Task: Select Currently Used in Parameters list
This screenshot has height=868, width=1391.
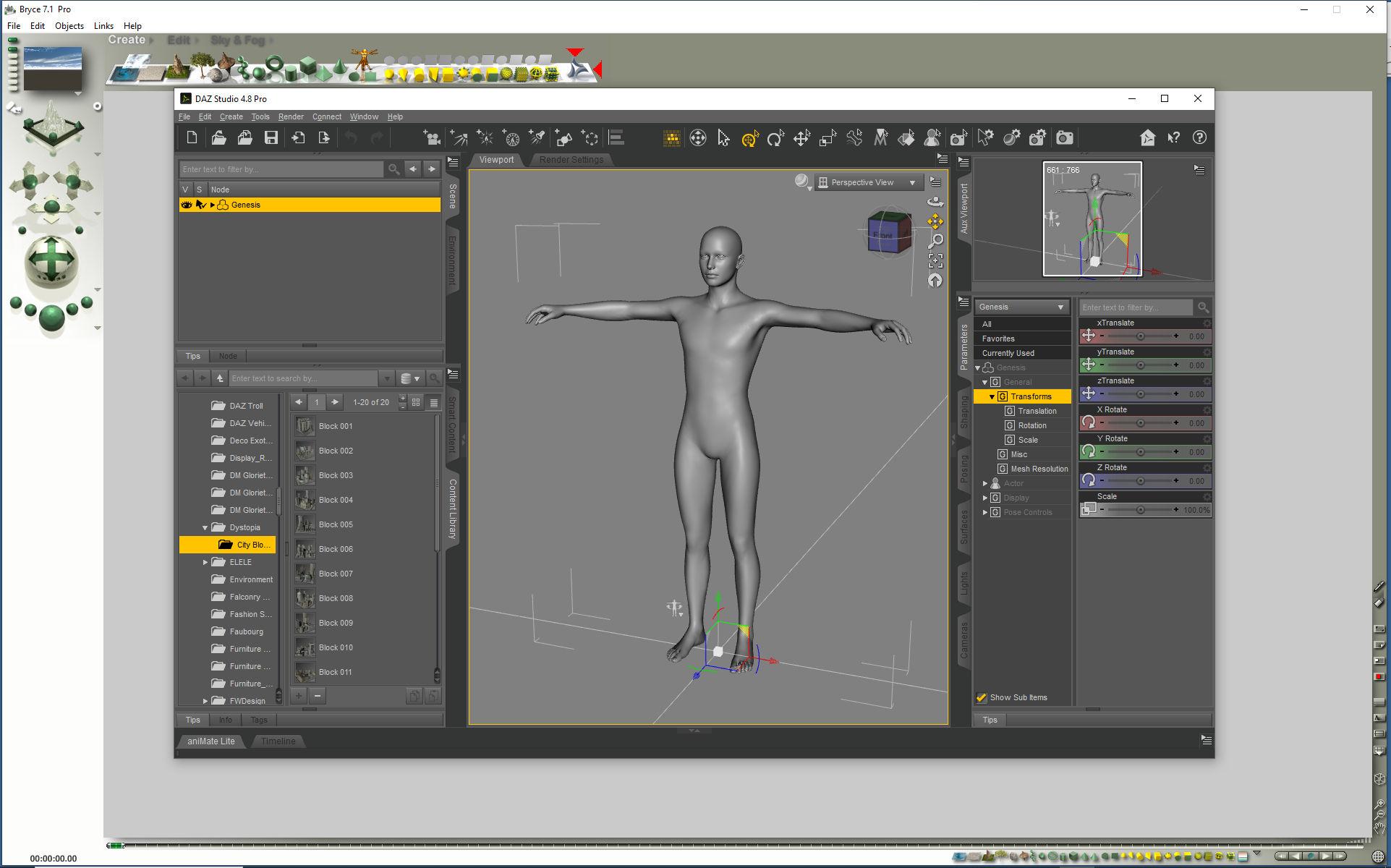Action: click(1008, 353)
